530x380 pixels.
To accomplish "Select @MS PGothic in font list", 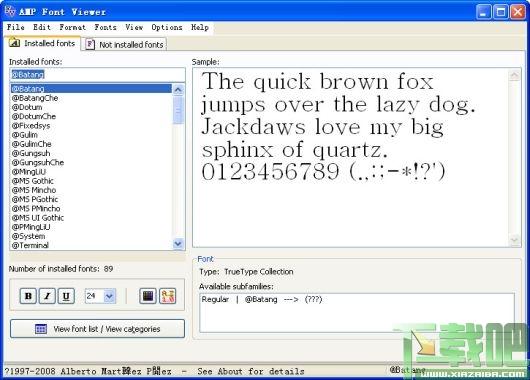I will (x=91, y=199).
